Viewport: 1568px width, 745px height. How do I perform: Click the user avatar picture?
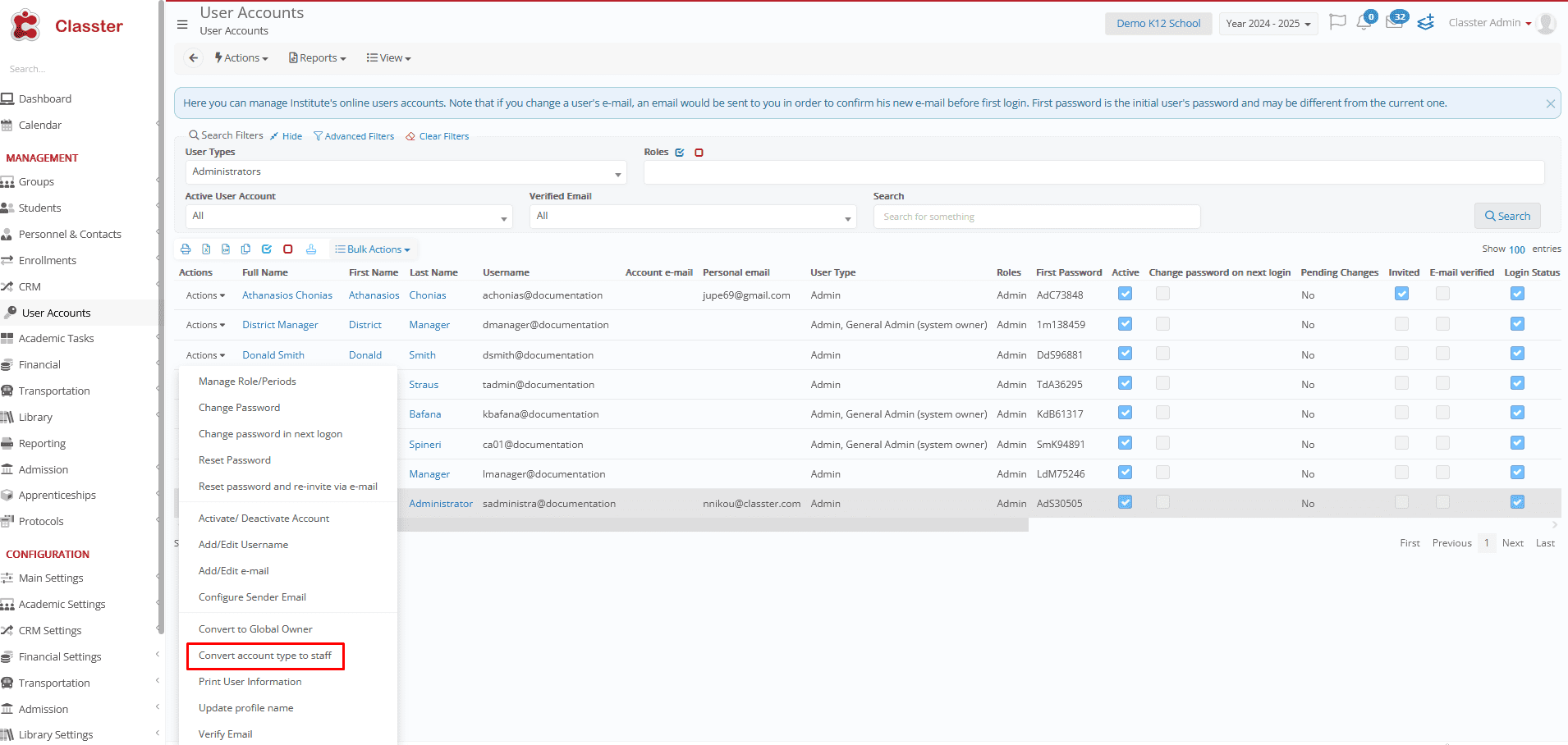pyautogui.click(x=1546, y=24)
